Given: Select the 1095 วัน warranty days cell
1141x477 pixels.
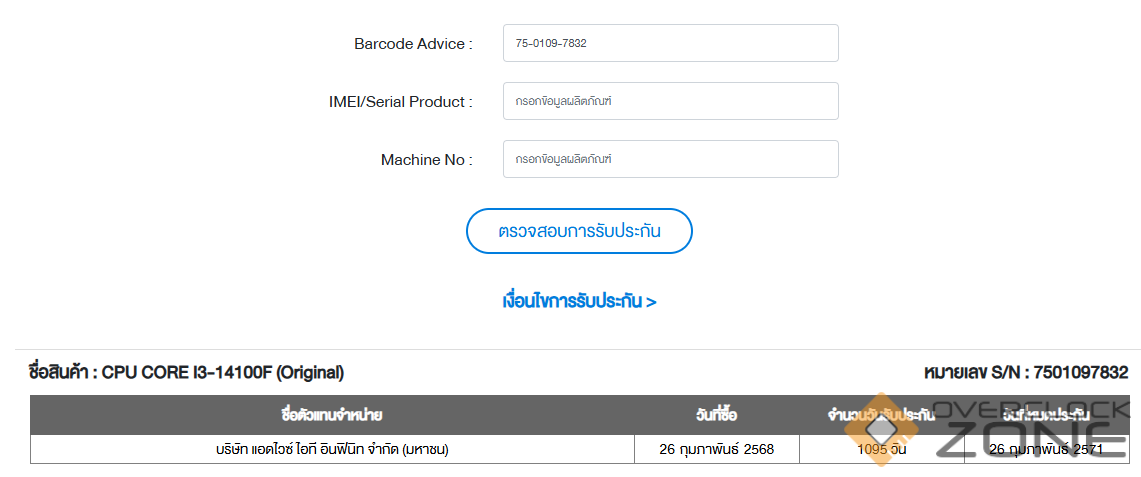Looking at the screenshot, I should [882, 450].
